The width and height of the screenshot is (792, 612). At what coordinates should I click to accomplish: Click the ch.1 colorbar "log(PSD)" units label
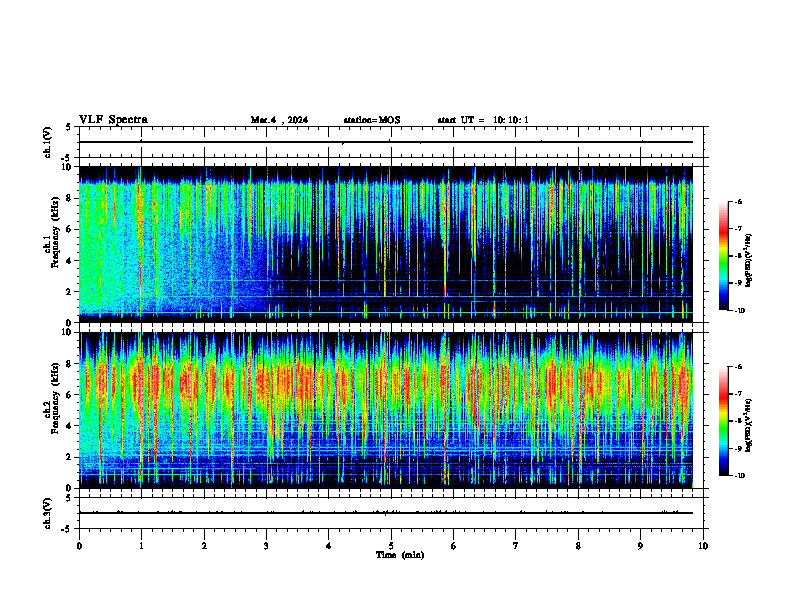pos(748,260)
